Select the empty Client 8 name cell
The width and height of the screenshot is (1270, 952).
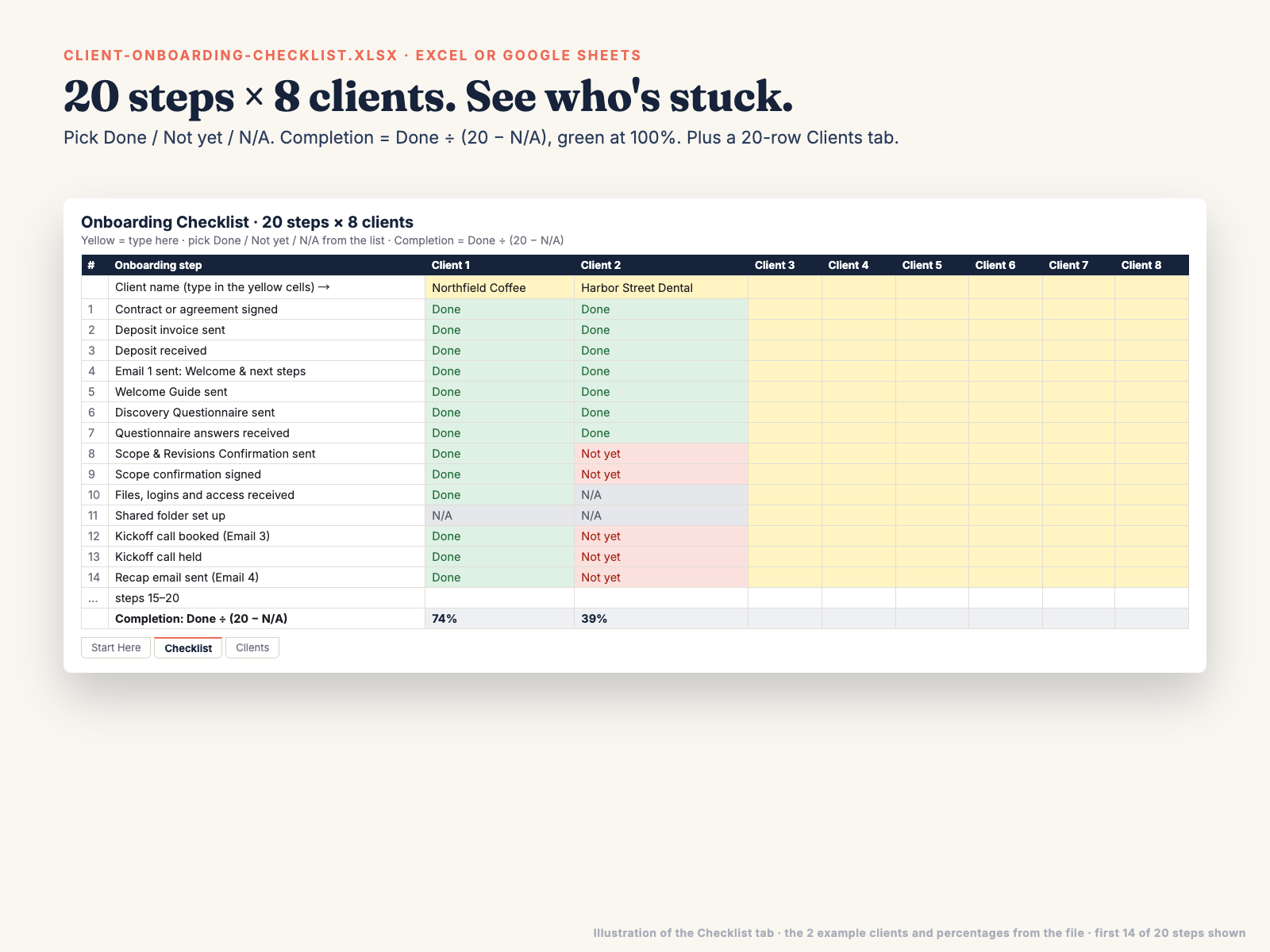(1152, 287)
